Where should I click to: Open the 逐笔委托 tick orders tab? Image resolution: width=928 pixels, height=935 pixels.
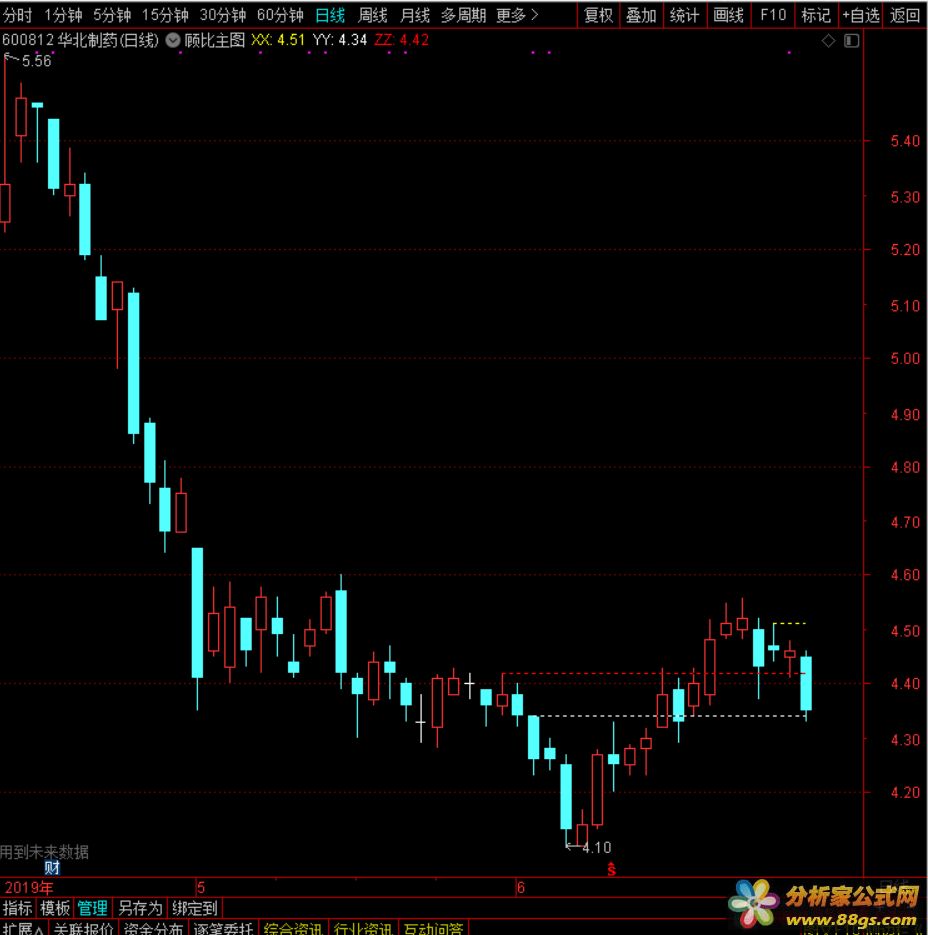pyautogui.click(x=223, y=928)
